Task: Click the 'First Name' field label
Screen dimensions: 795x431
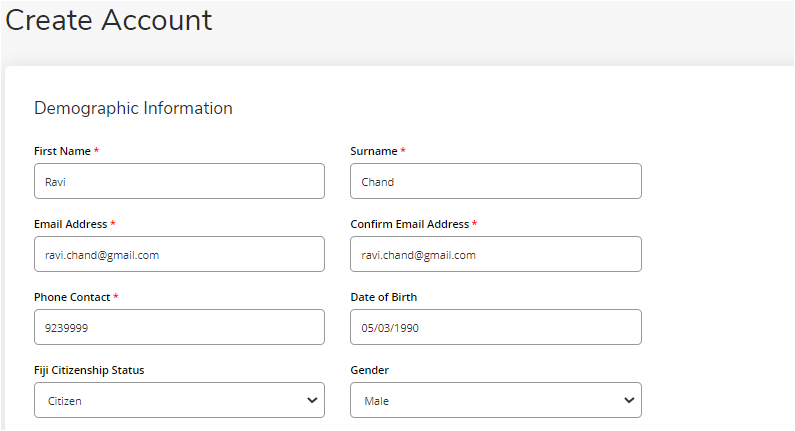Action: click(x=62, y=151)
